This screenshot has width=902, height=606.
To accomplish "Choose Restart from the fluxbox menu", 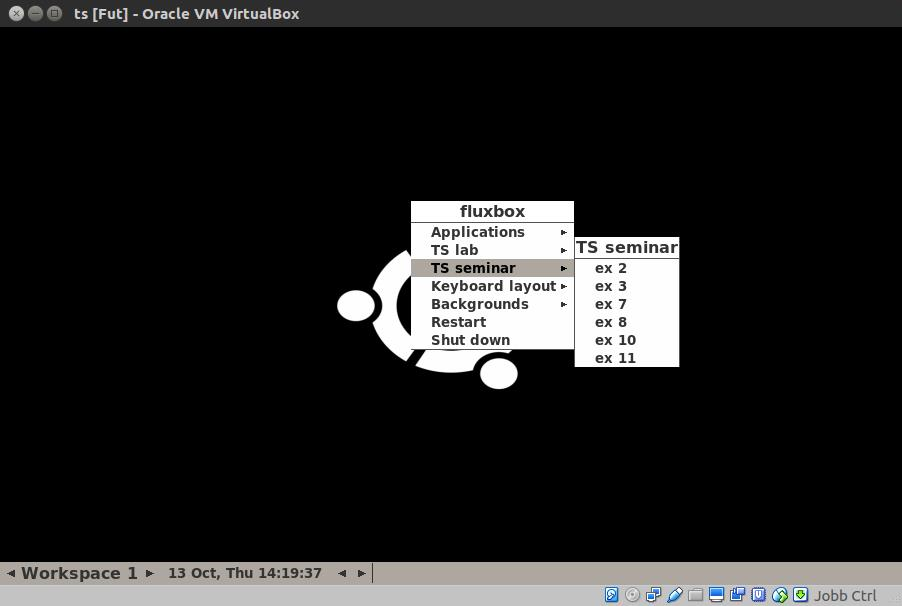I will coord(492,322).
